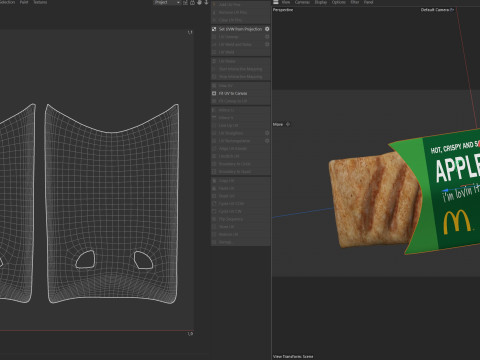Click the down-arrow icon right of Project dropdown

206,2
